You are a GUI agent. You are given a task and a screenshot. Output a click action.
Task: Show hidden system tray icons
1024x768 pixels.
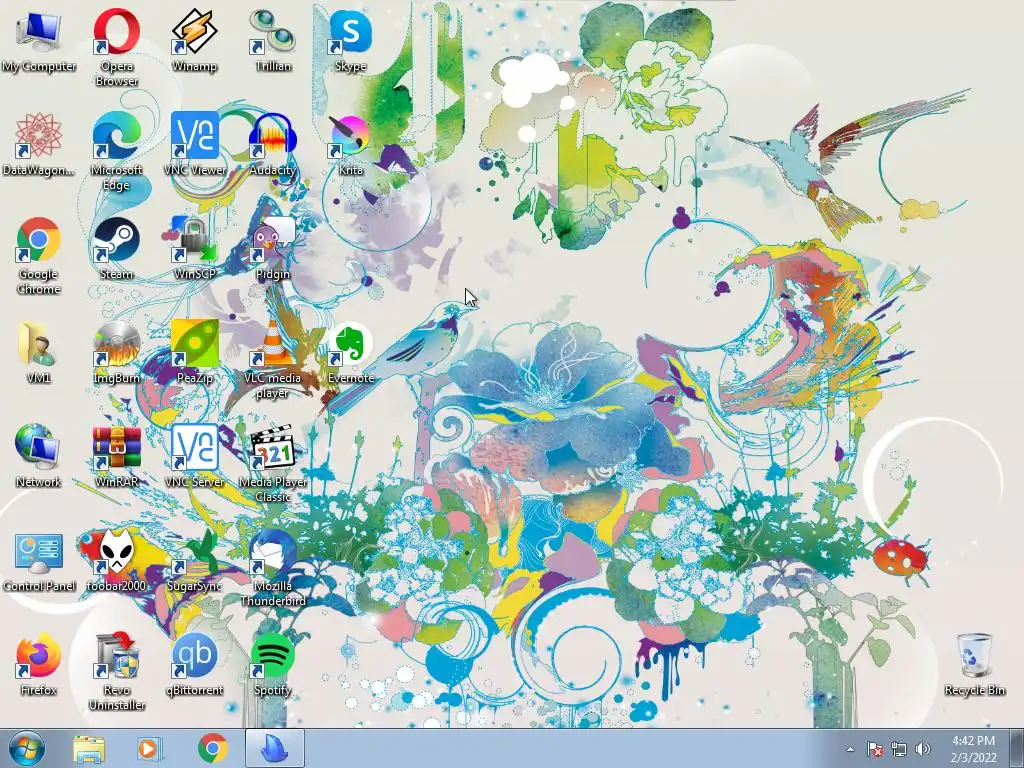(x=850, y=750)
